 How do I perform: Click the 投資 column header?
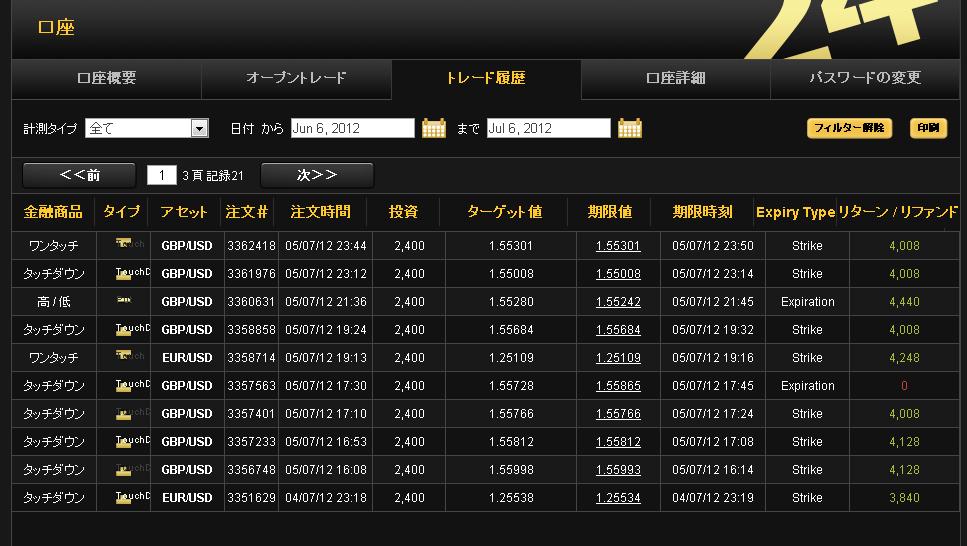403,212
